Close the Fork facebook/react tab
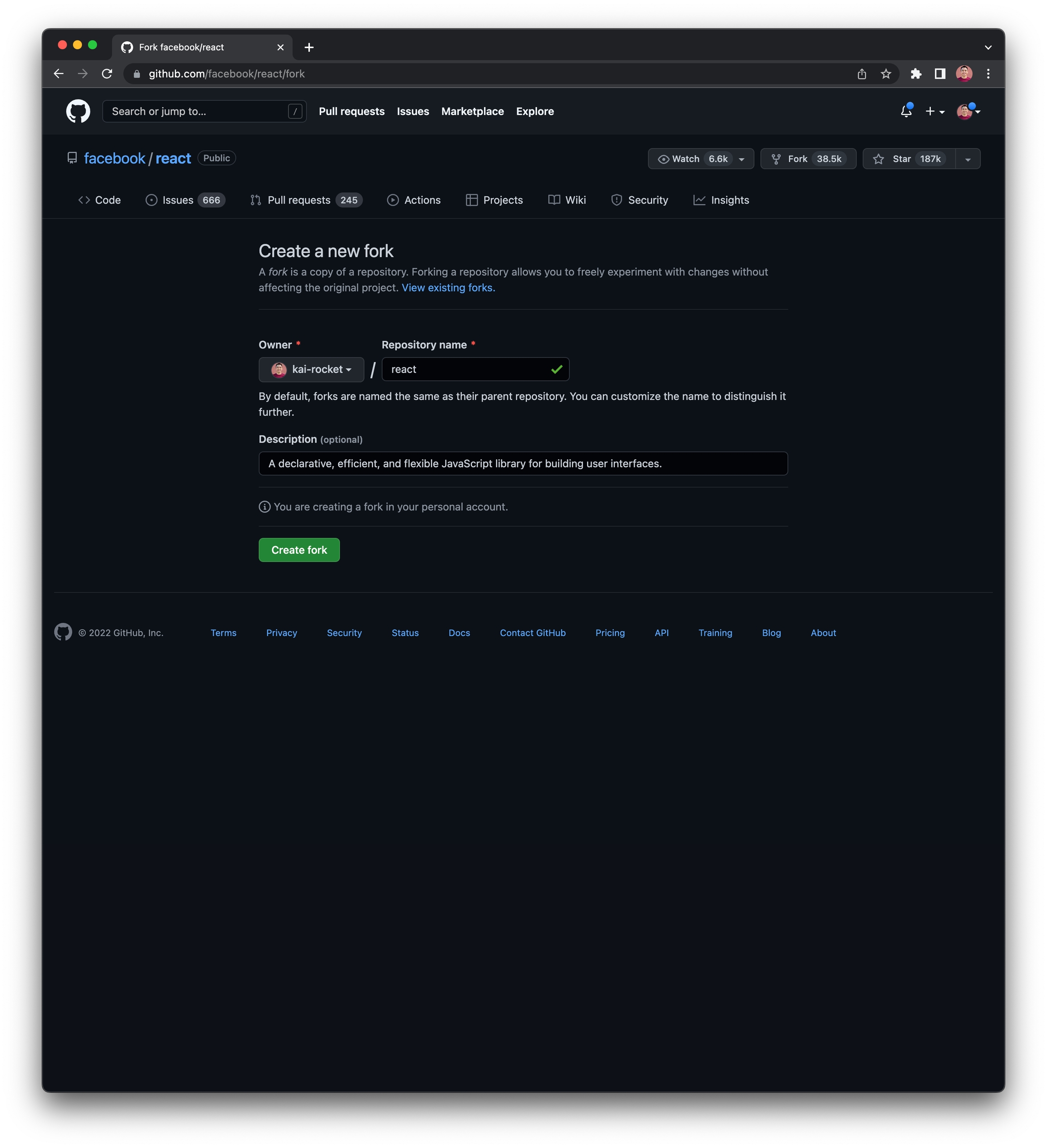The height and width of the screenshot is (1148, 1047). [280, 47]
